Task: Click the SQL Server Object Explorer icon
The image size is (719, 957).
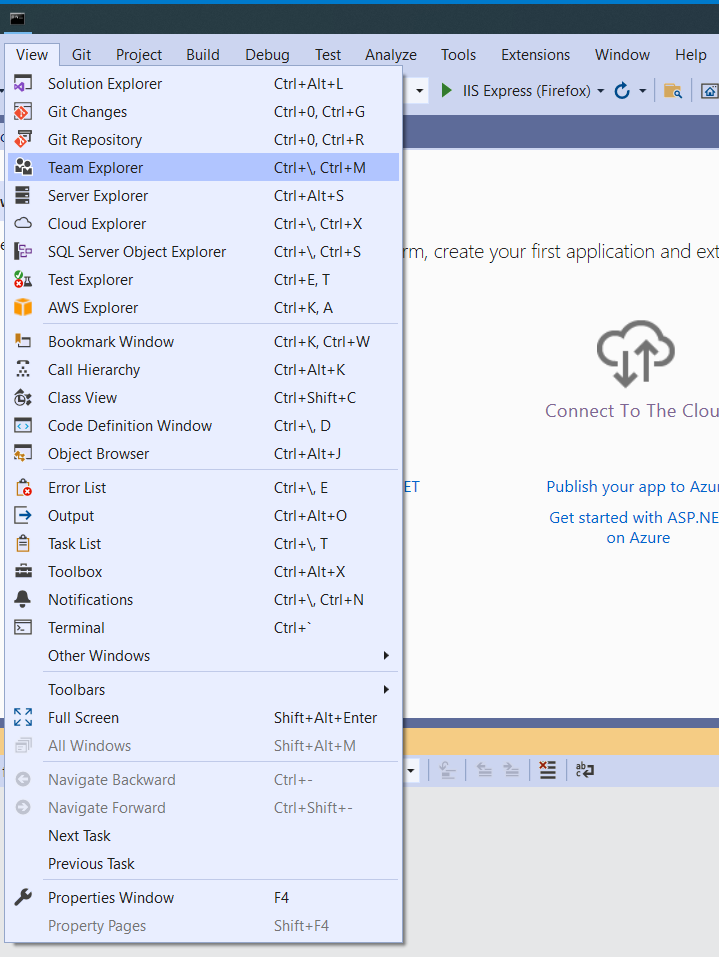Action: (x=23, y=251)
